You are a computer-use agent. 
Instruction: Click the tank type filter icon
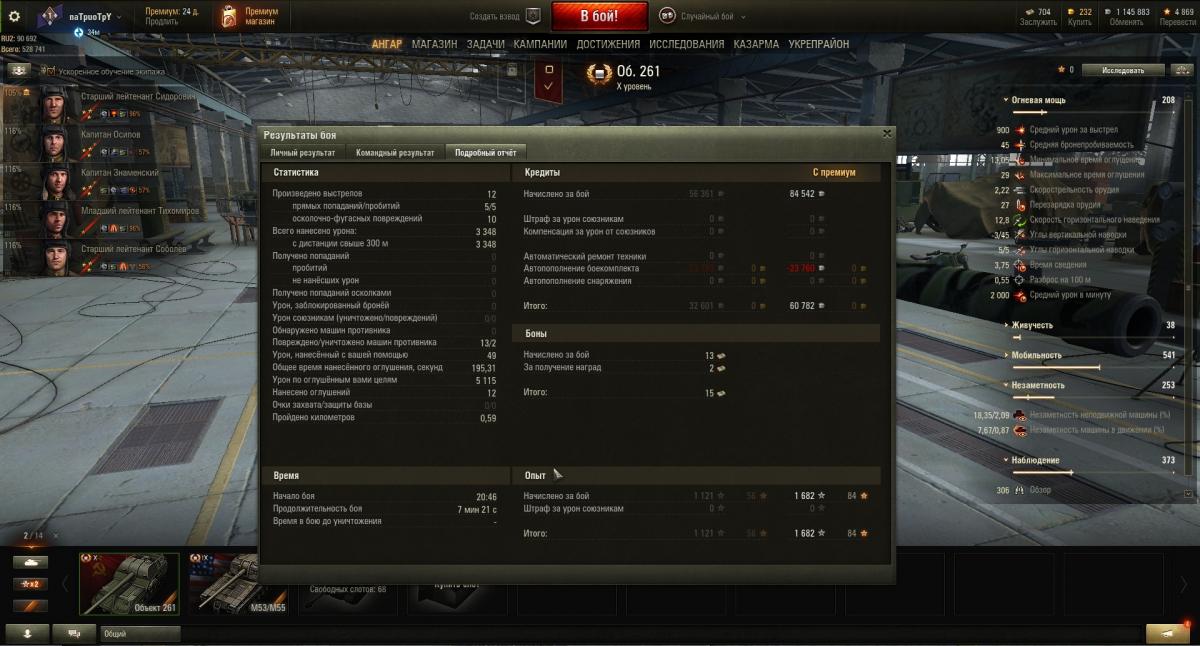pyautogui.click(x=30, y=562)
